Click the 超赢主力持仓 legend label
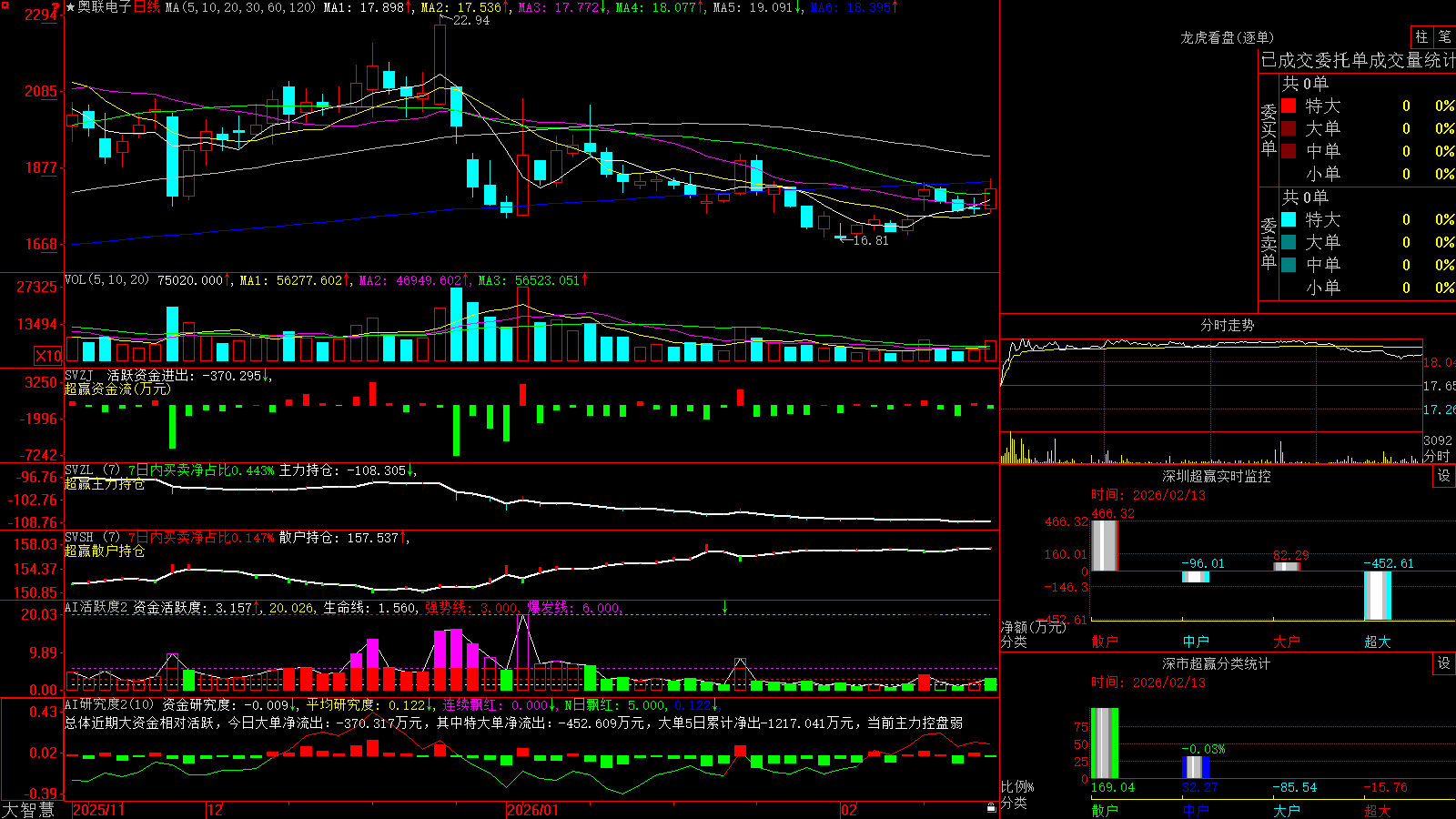 pos(105,484)
